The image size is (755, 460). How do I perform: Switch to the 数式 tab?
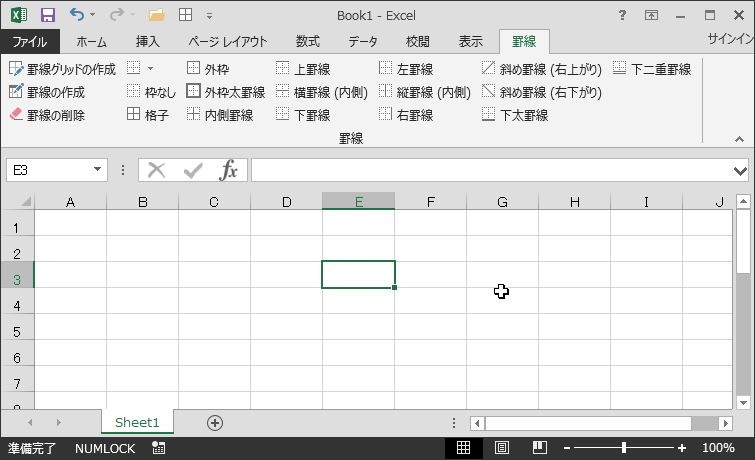click(x=308, y=41)
